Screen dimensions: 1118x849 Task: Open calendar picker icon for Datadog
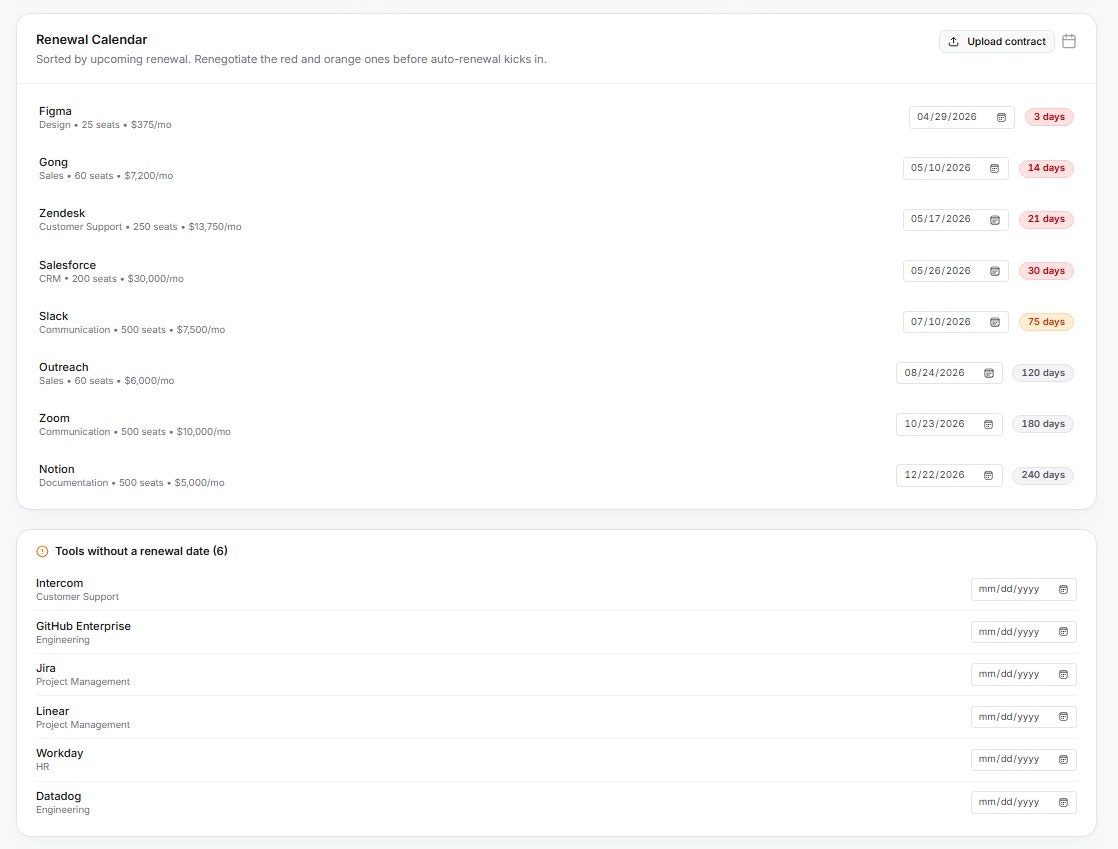click(x=1063, y=803)
